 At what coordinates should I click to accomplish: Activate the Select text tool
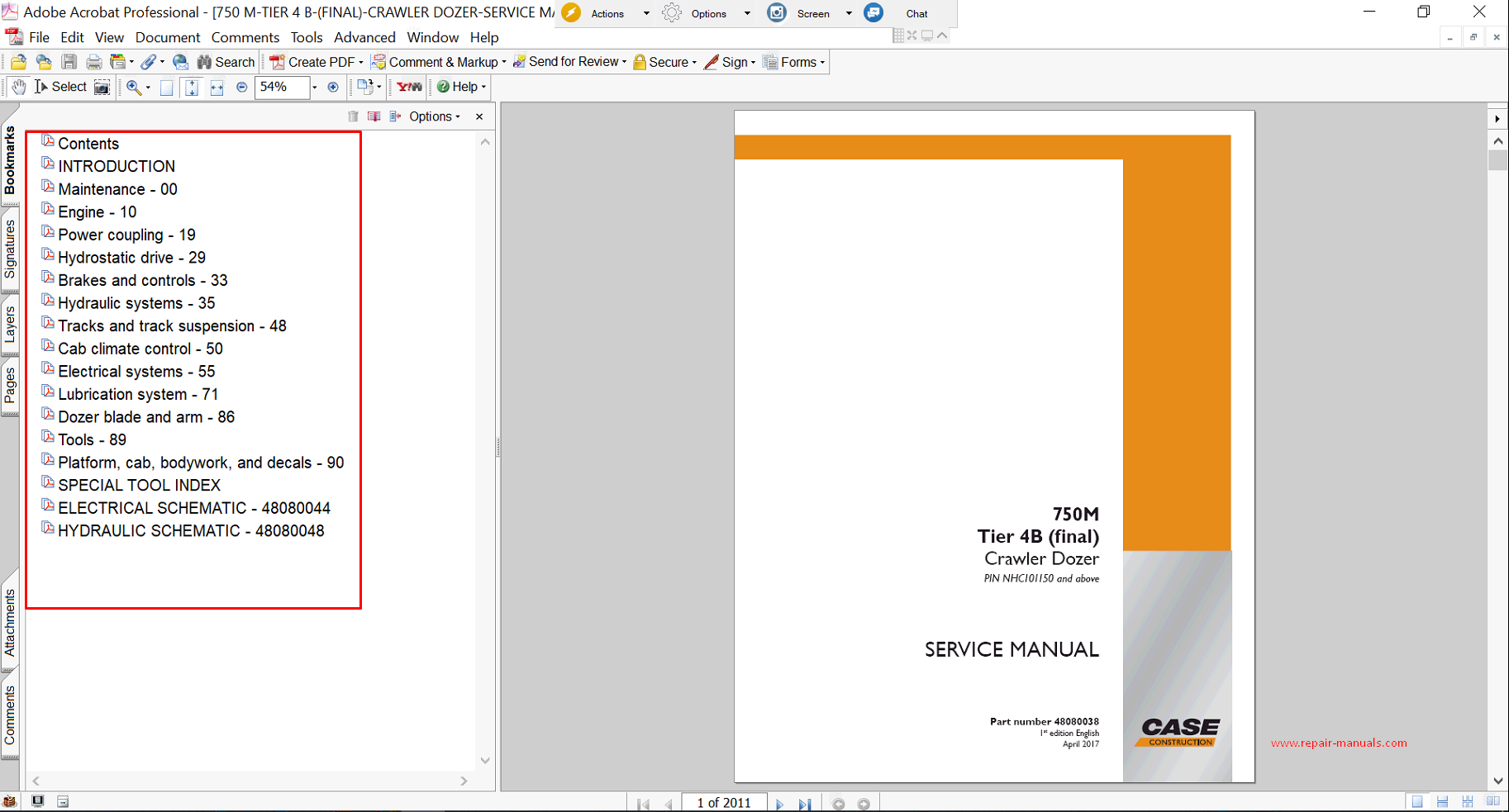[60, 87]
